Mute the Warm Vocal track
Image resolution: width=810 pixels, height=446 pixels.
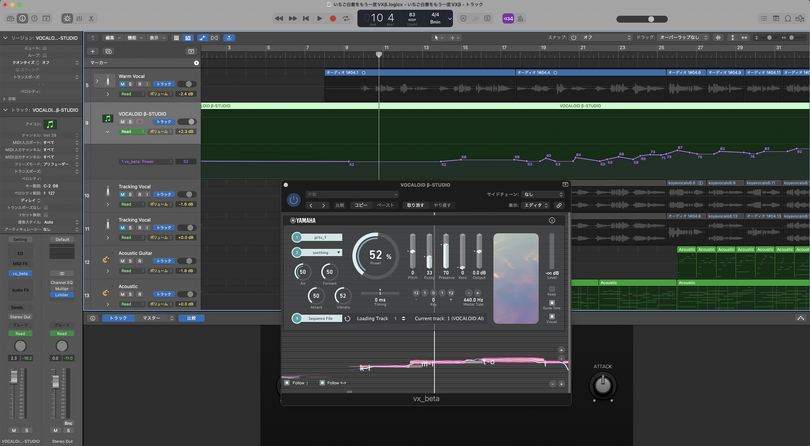pyautogui.click(x=122, y=84)
